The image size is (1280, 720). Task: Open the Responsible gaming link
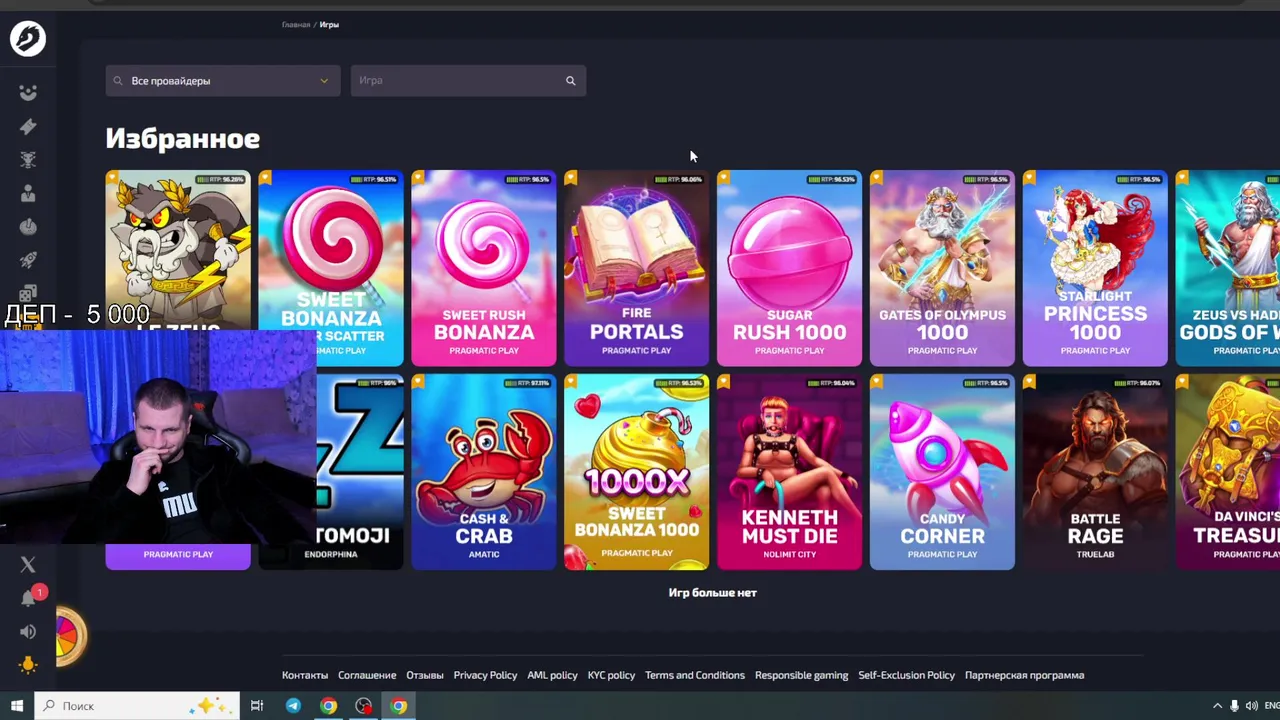pyautogui.click(x=802, y=675)
